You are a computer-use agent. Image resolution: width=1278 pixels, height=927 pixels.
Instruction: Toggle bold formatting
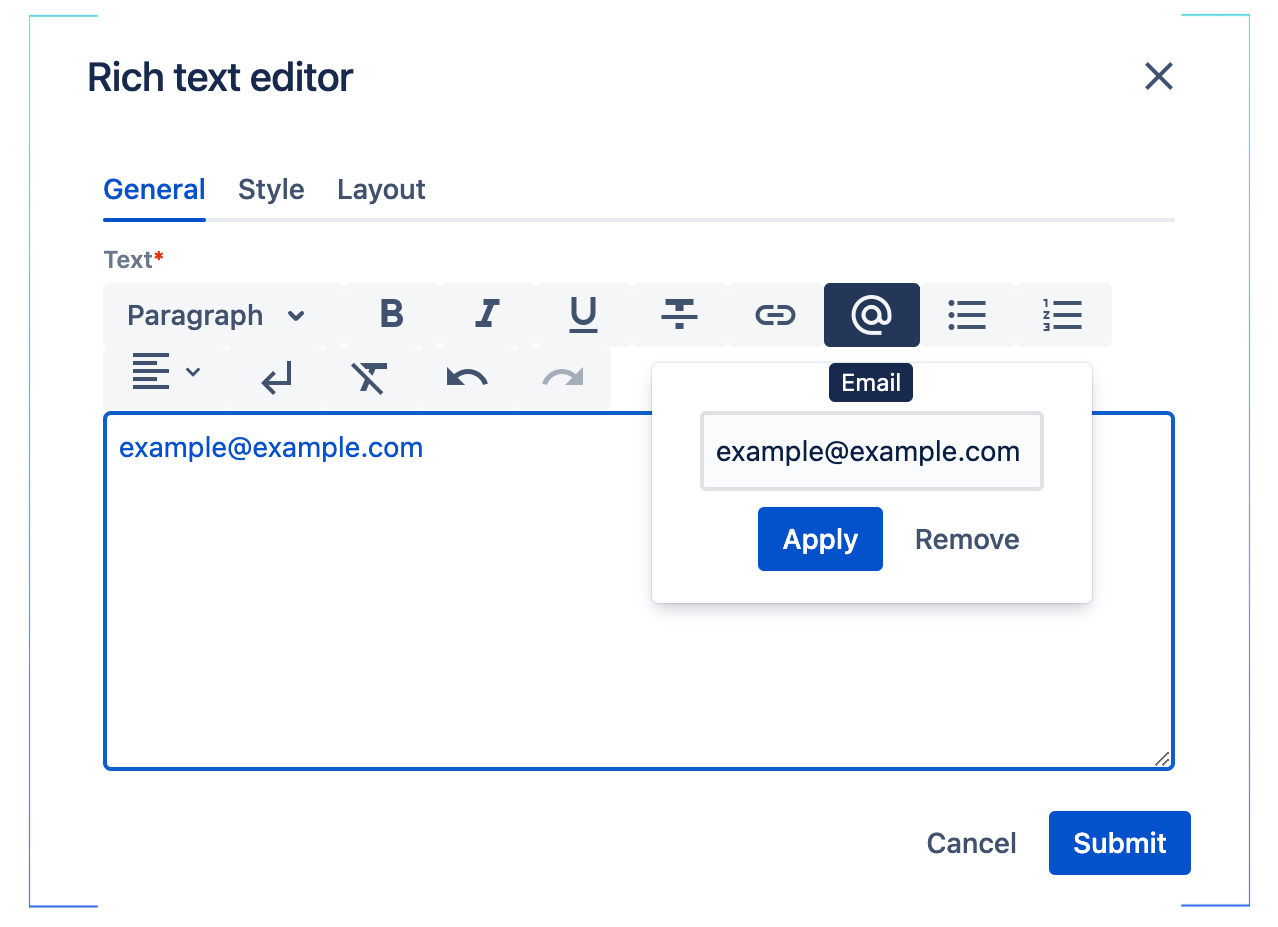(x=391, y=315)
